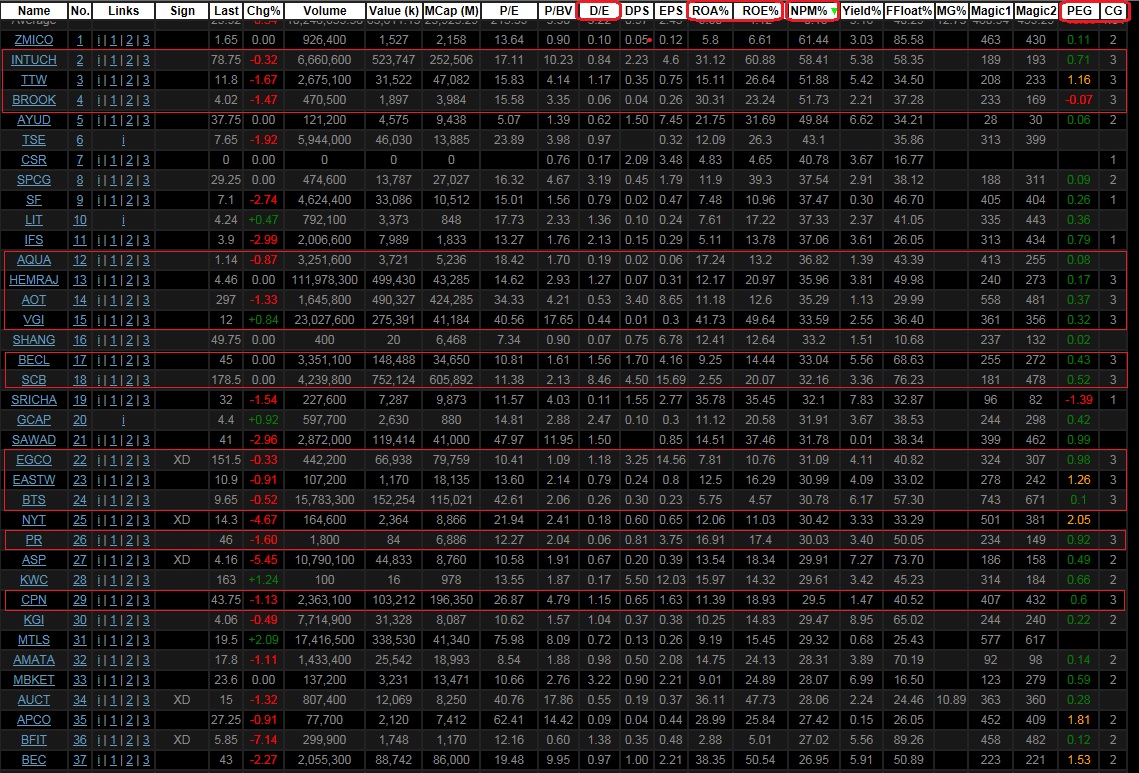This screenshot has width=1139, height=773.
Task: Open the BTS stock link
Action: click(x=34, y=499)
